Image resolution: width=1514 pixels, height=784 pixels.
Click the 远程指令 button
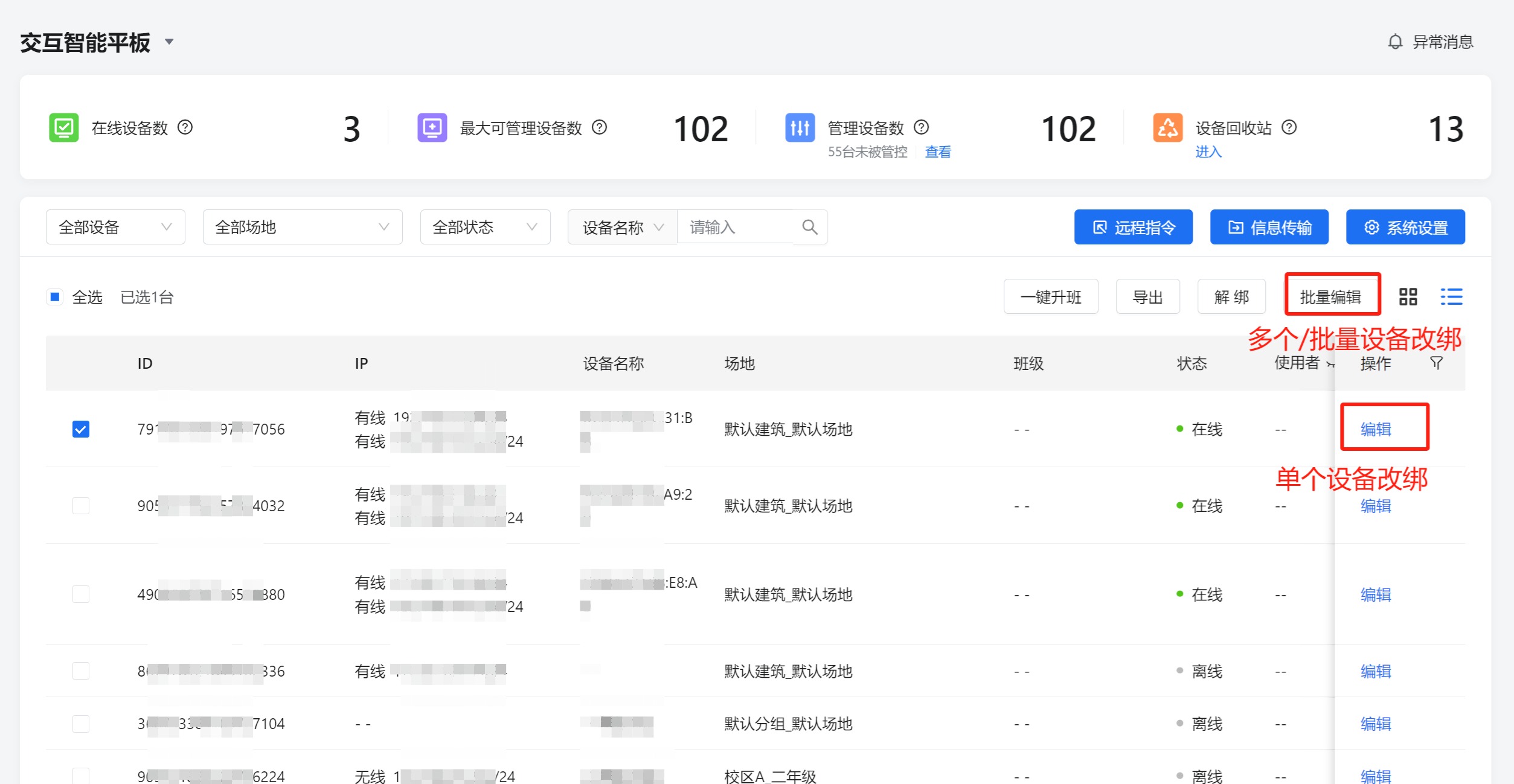(x=1133, y=227)
